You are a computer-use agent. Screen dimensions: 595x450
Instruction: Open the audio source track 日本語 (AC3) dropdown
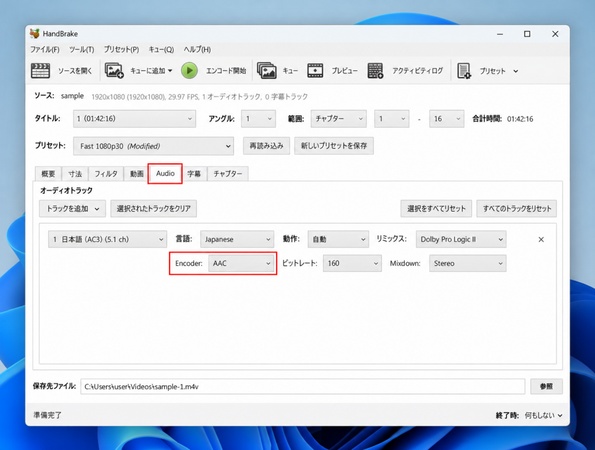point(107,239)
